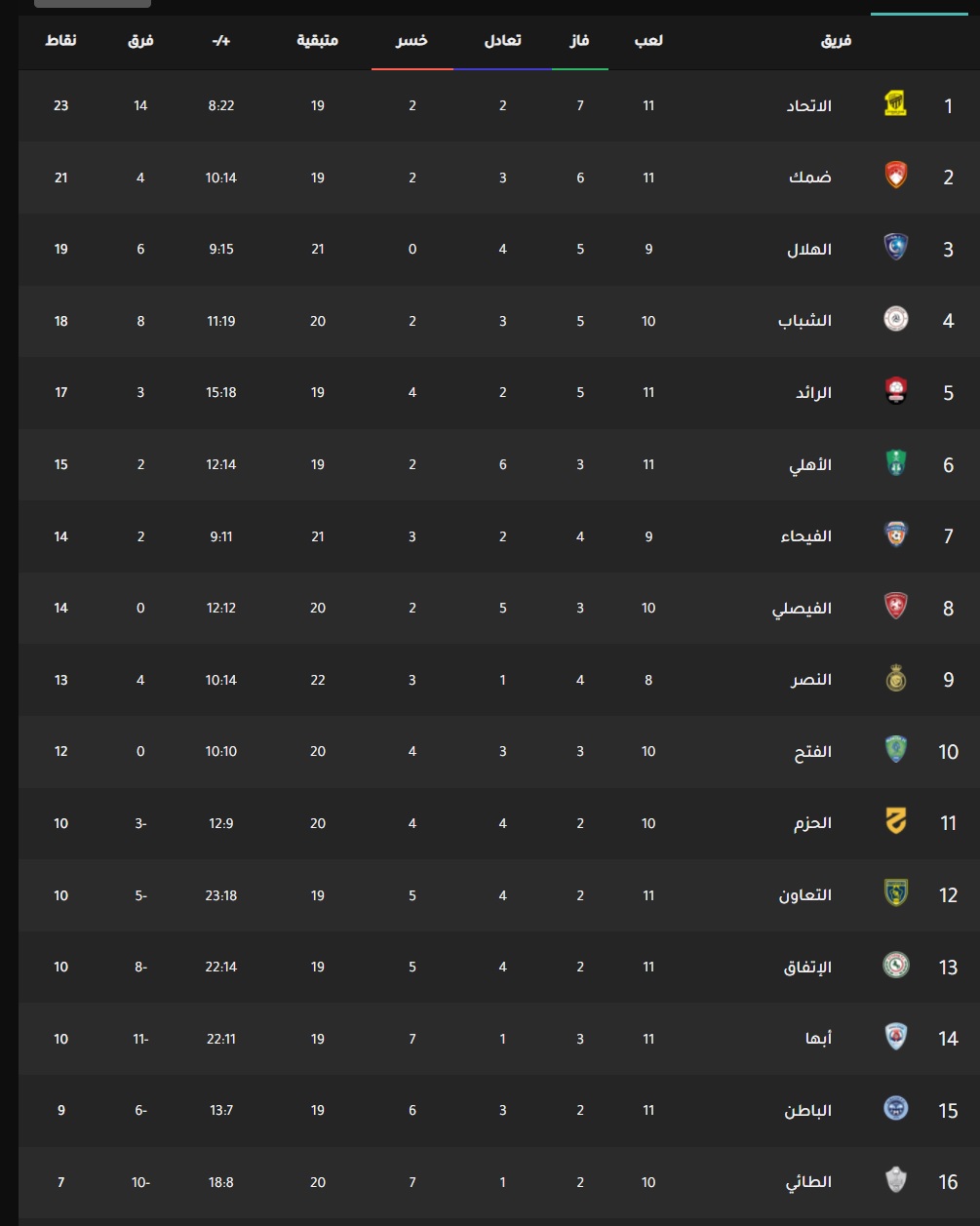Sort by فاز wins column header
This screenshot has width=980, height=1226.
[x=579, y=40]
